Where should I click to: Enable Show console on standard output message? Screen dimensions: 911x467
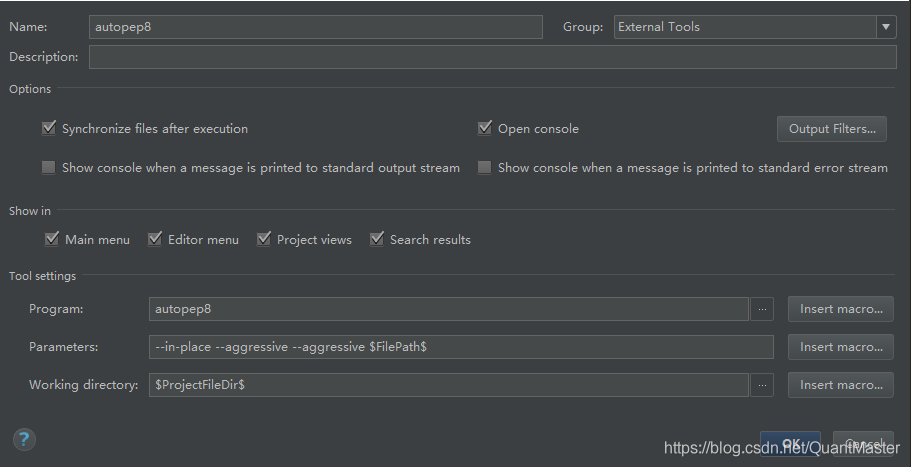49,168
